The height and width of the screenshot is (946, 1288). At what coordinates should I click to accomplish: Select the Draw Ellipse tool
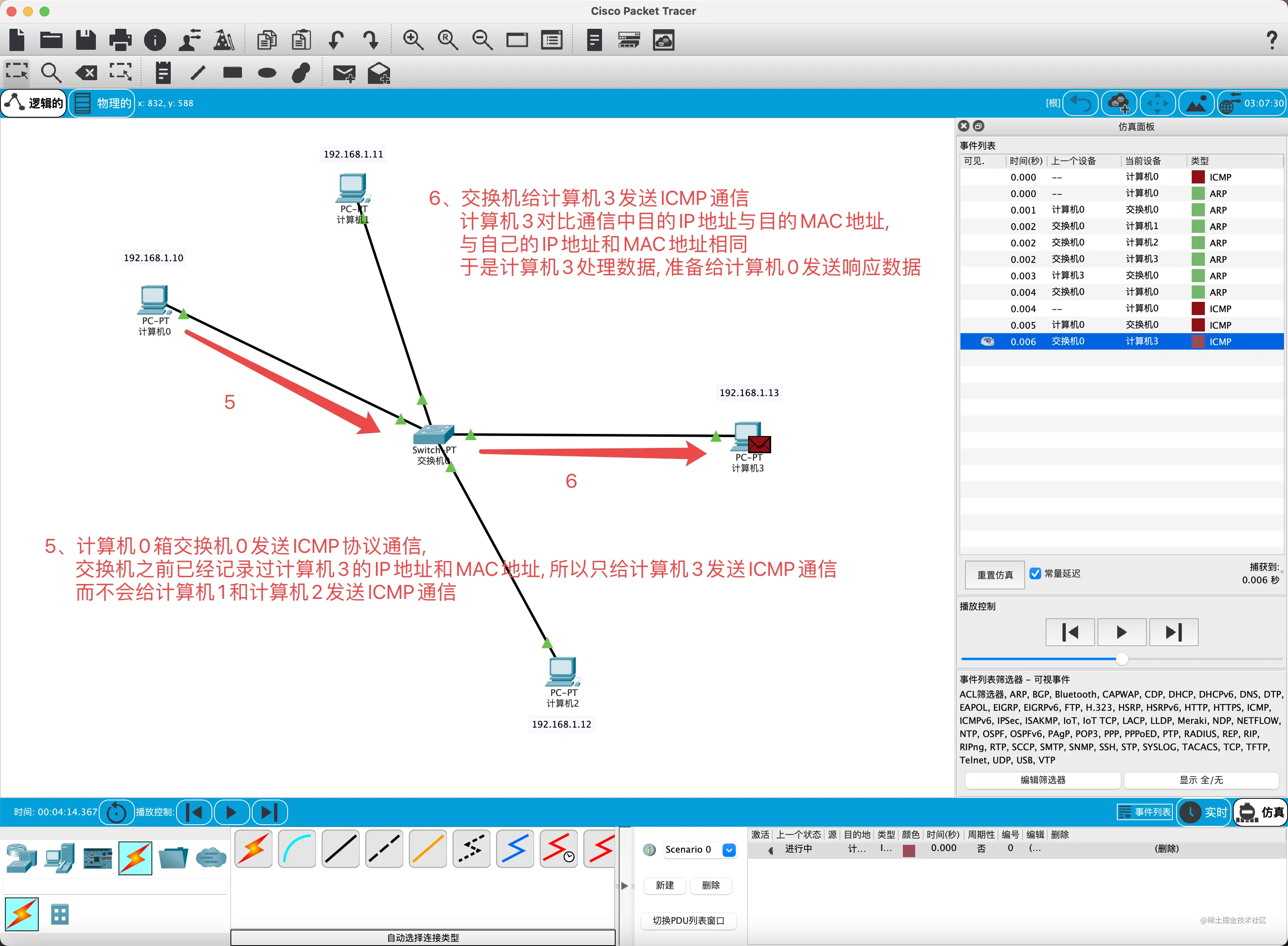267,73
